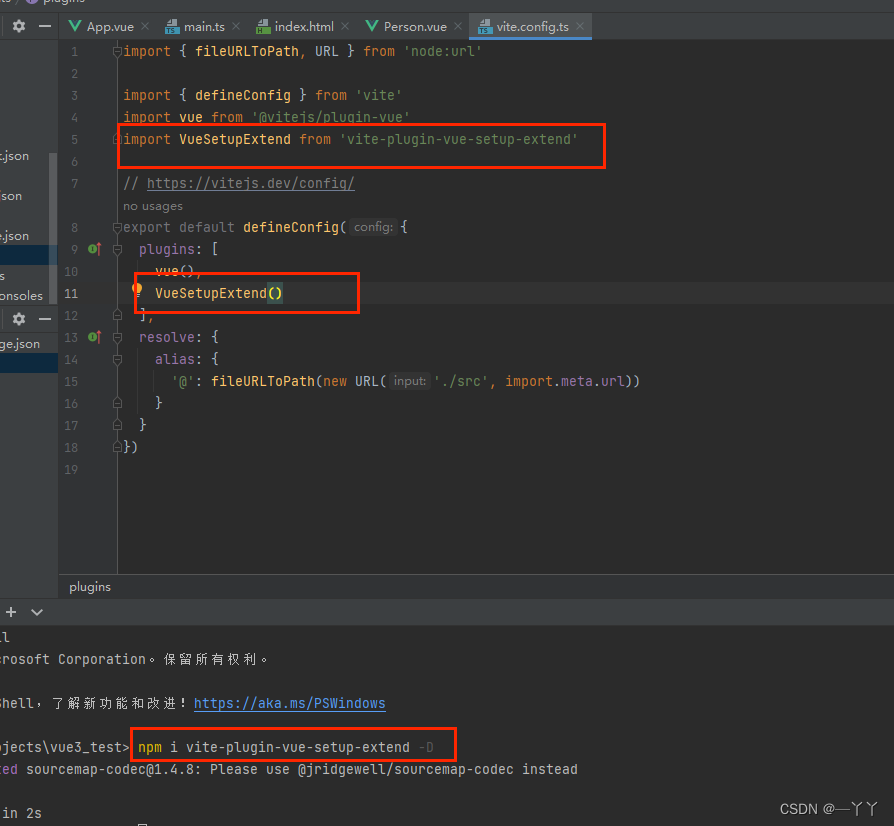Click line number 19 in the gutter
The width and height of the screenshot is (894, 826).
[x=71, y=470]
